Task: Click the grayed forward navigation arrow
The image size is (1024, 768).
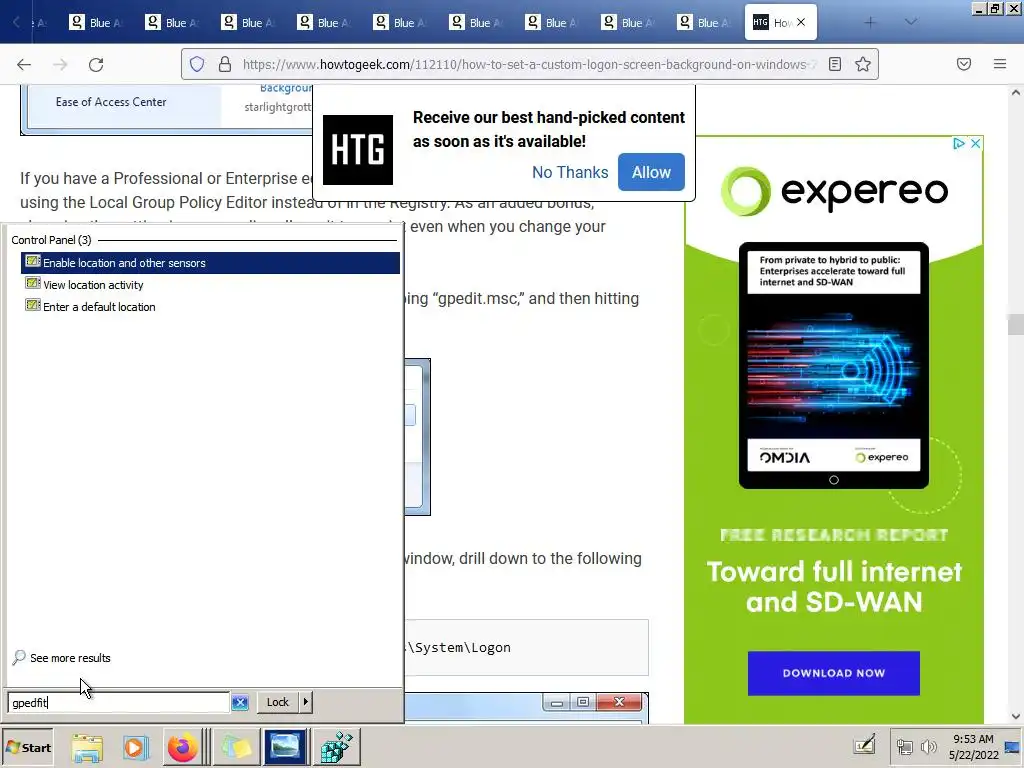Action: coord(60,64)
